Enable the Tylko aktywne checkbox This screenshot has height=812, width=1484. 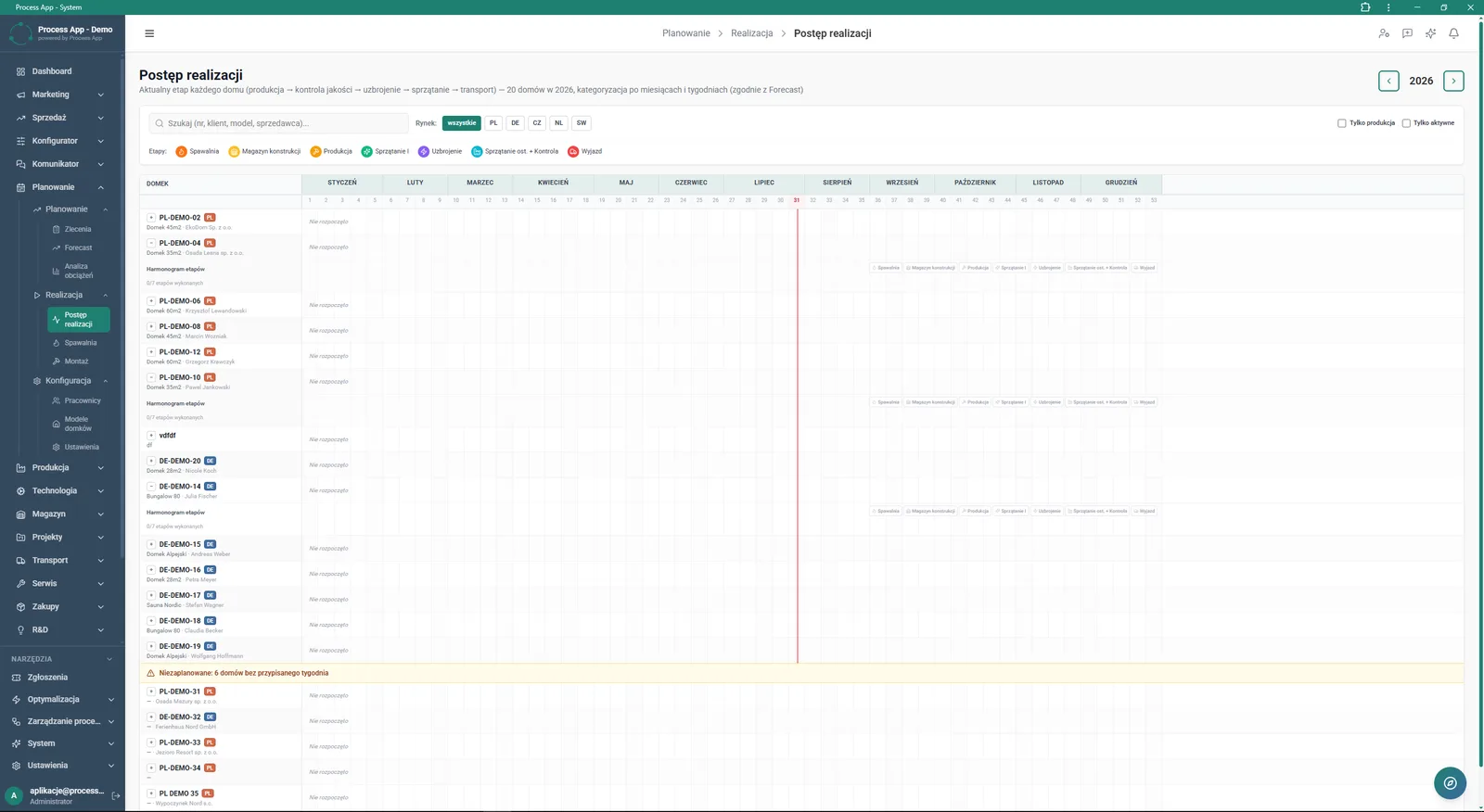(x=1406, y=123)
